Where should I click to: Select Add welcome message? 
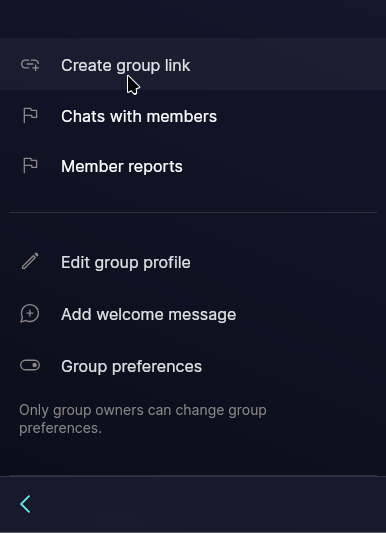pos(148,314)
